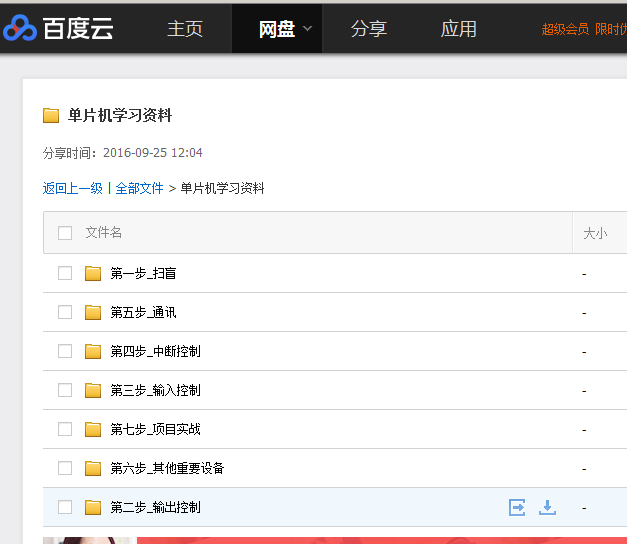Click folder icon for 第四步_中断控制
The width and height of the screenshot is (627, 544).
tap(93, 352)
